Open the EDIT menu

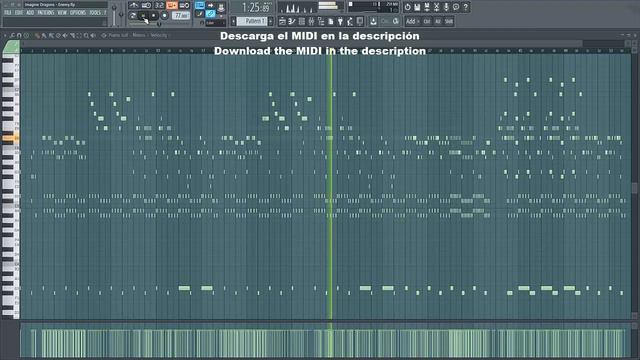pos(19,13)
